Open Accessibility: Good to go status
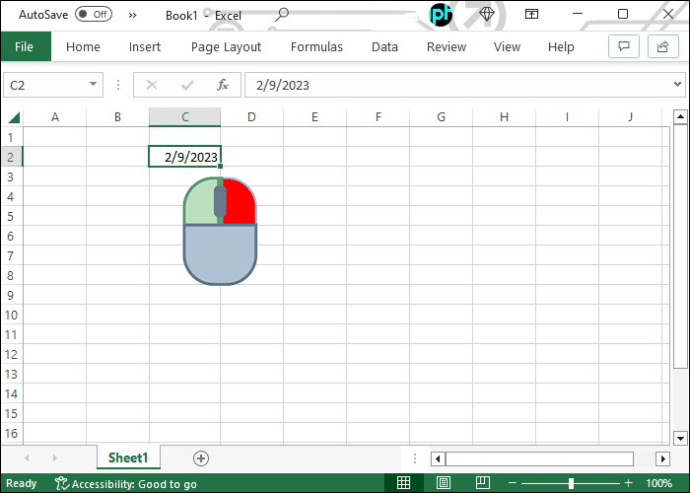 (x=126, y=484)
